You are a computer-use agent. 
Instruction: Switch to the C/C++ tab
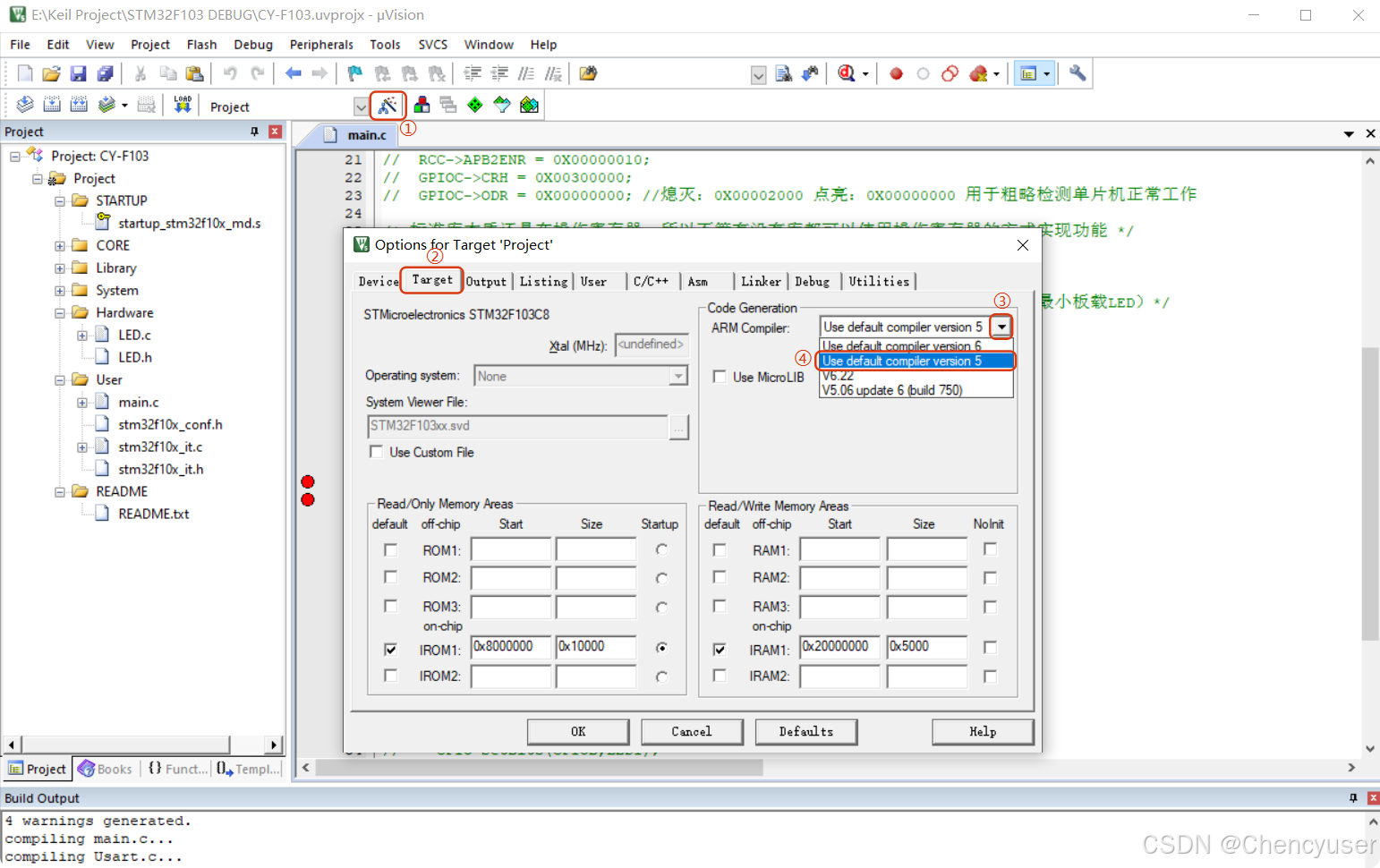(x=651, y=281)
